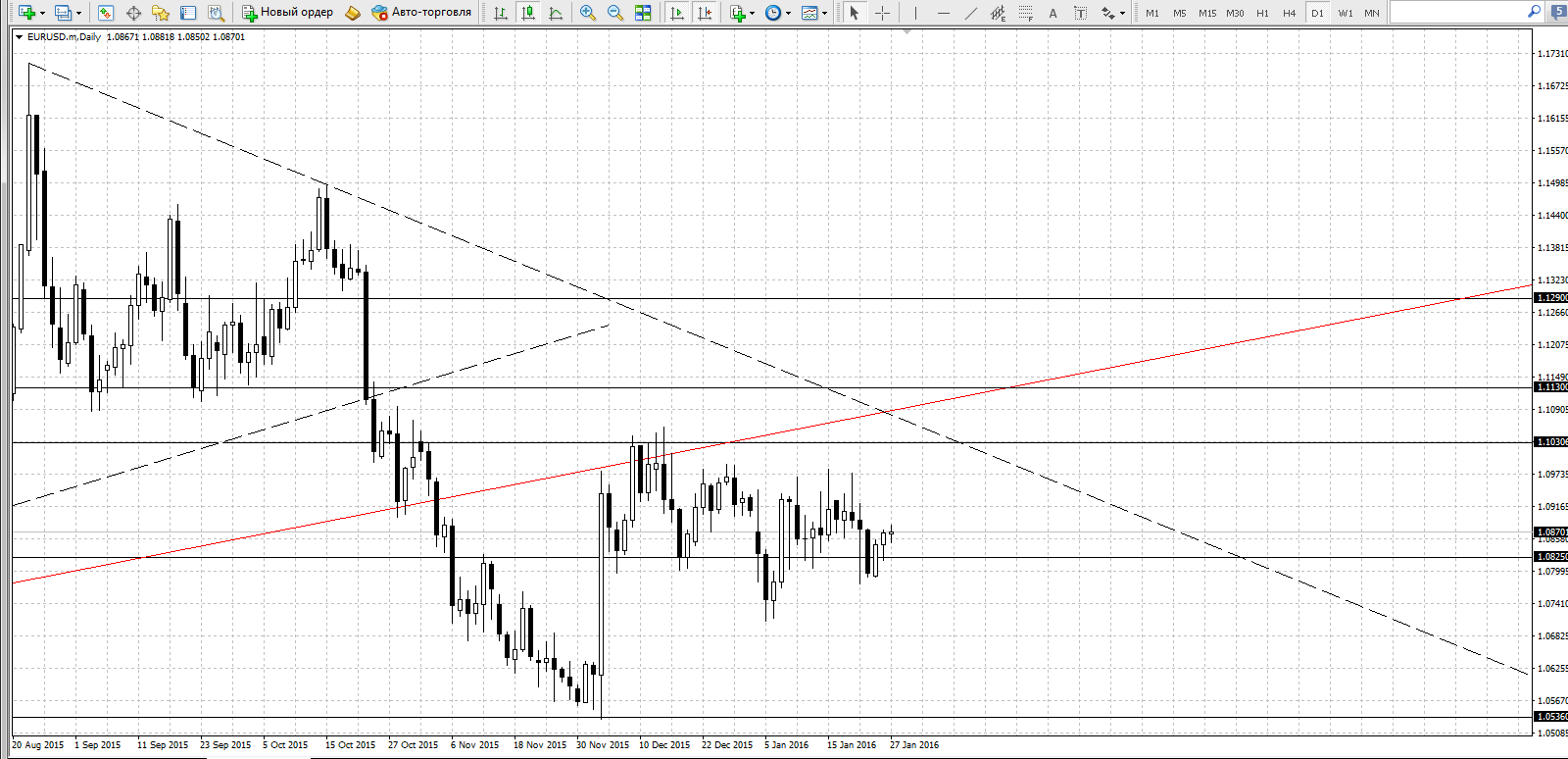Choose the Equidistant Channel tool
The height and width of the screenshot is (759, 1568).
[998, 13]
